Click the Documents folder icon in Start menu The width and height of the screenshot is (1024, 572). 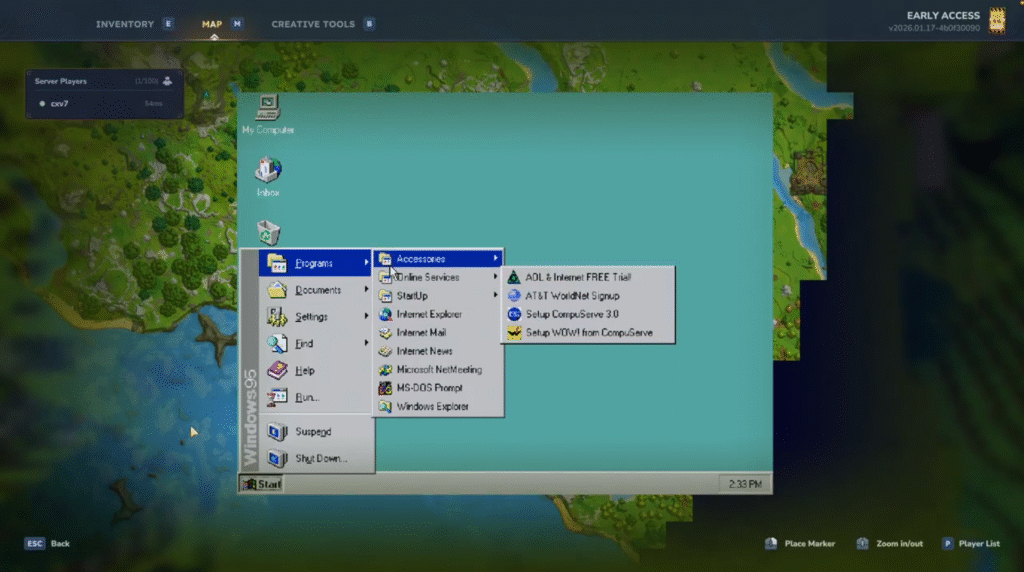277,290
